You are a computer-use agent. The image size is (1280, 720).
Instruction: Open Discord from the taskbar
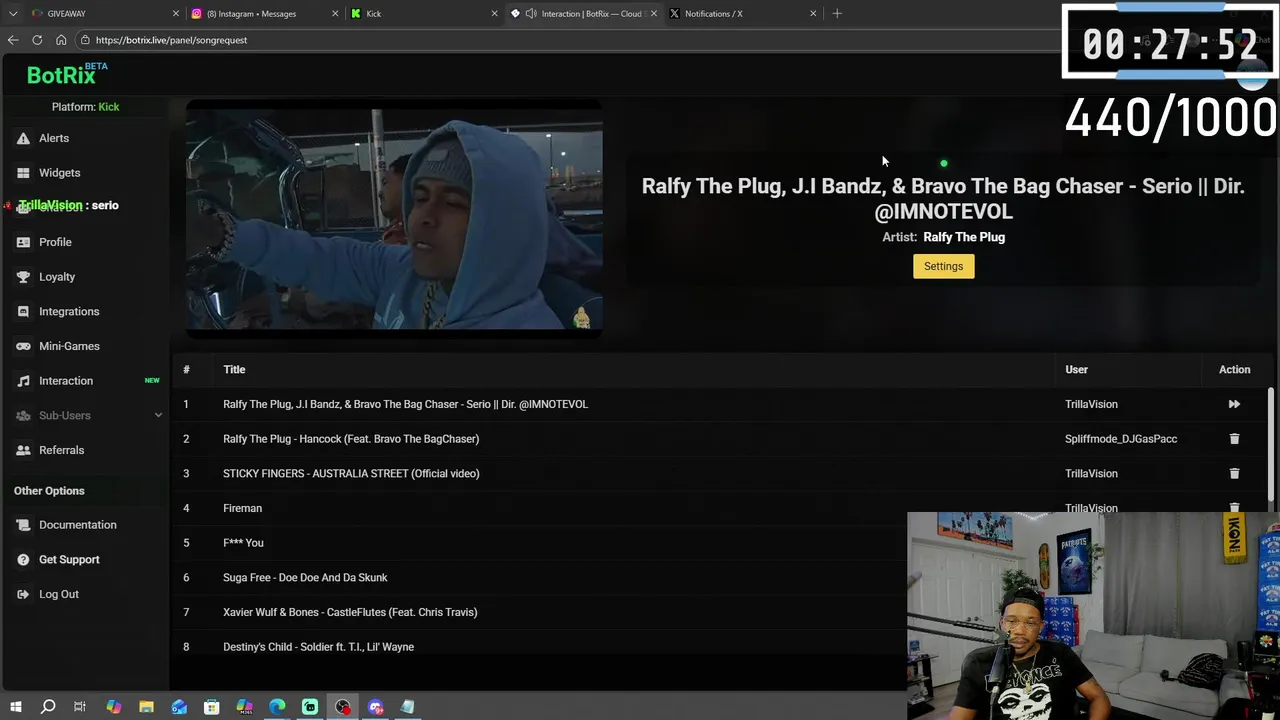tap(376, 707)
